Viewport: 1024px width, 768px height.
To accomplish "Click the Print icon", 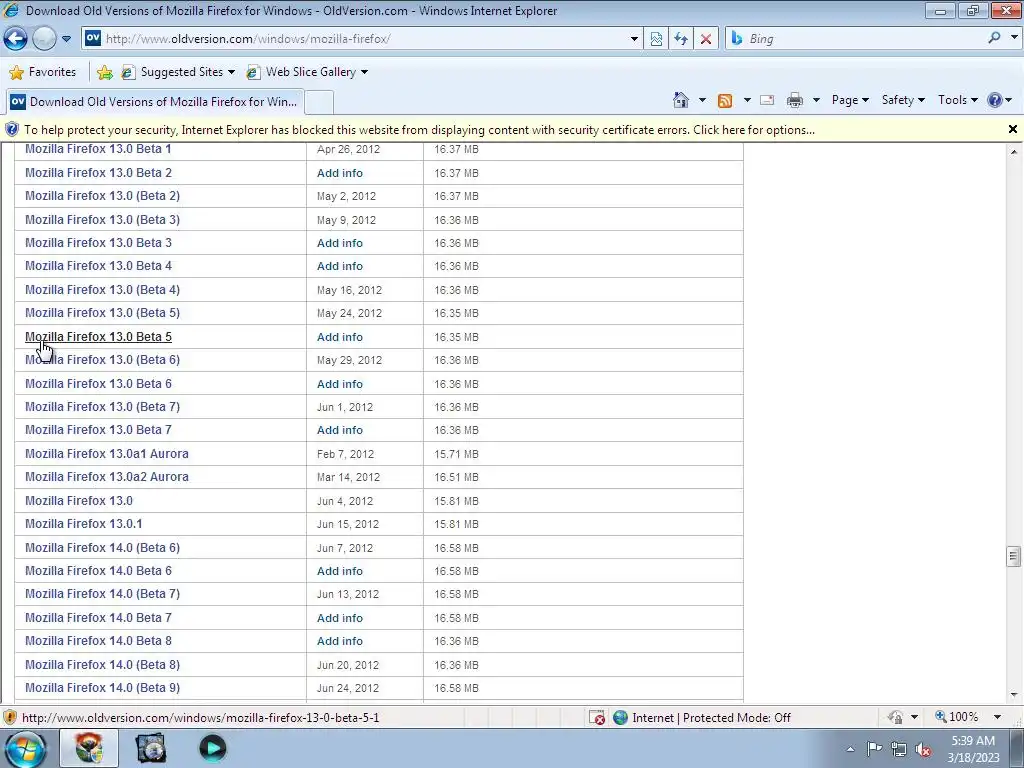I will (795, 100).
